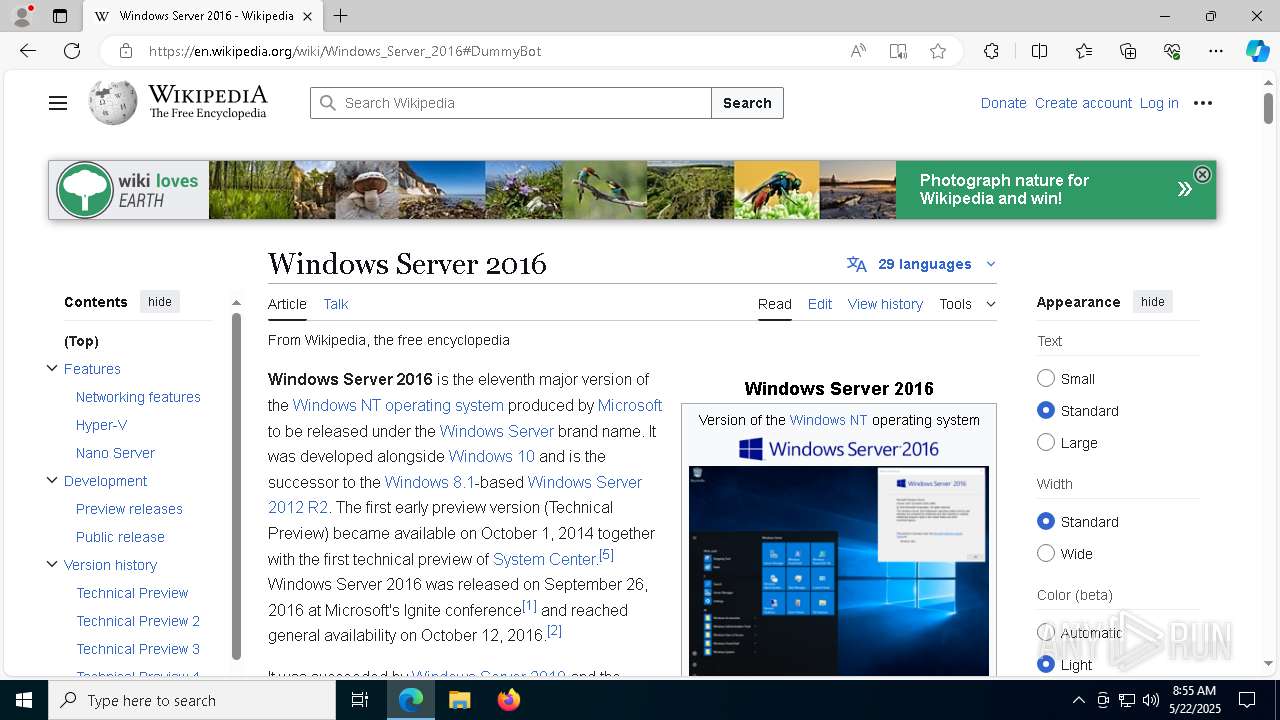Click the Windows taskbar search box
This screenshot has height=720, width=1280.
tap(192, 700)
